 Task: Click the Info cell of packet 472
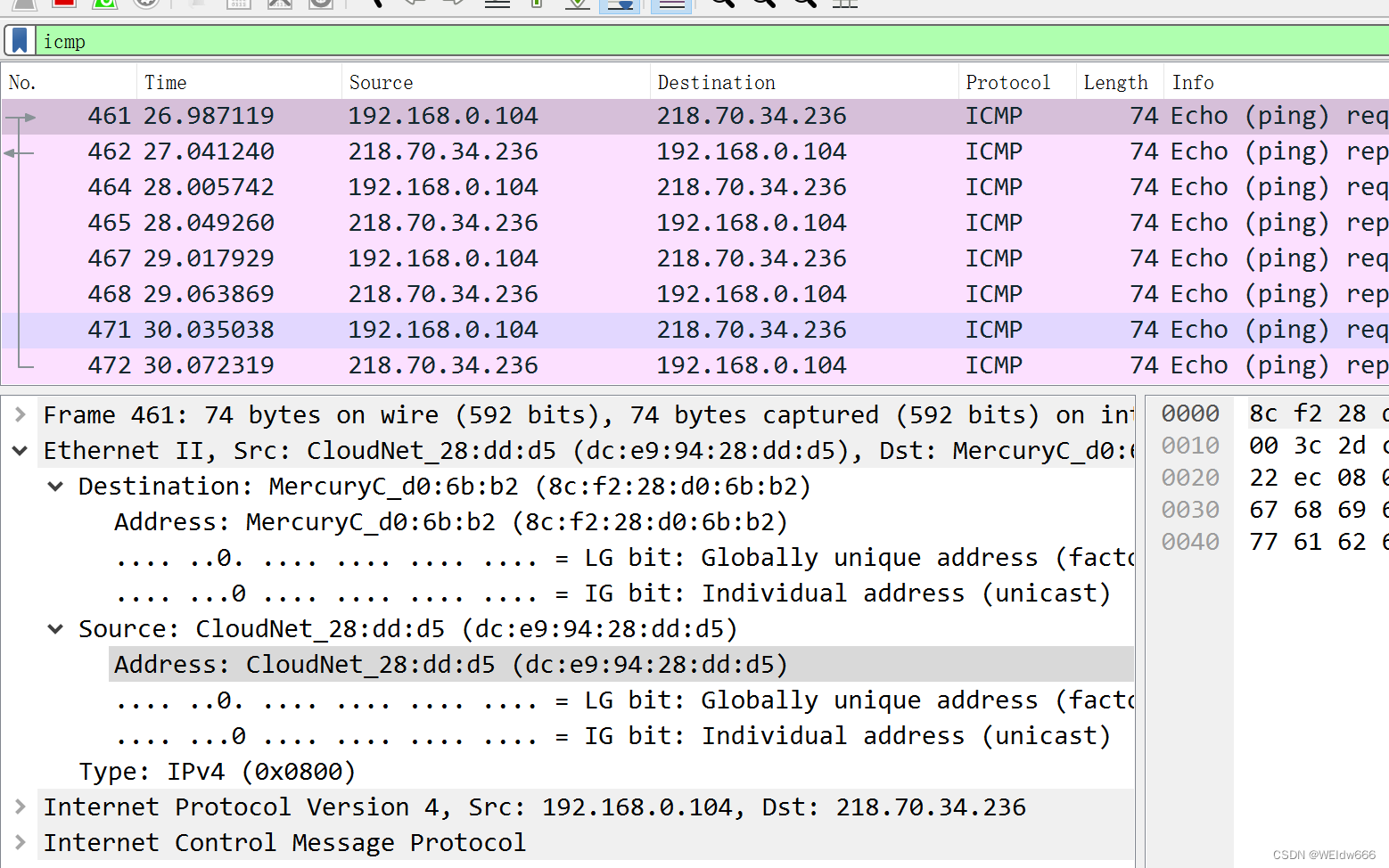point(1278,366)
